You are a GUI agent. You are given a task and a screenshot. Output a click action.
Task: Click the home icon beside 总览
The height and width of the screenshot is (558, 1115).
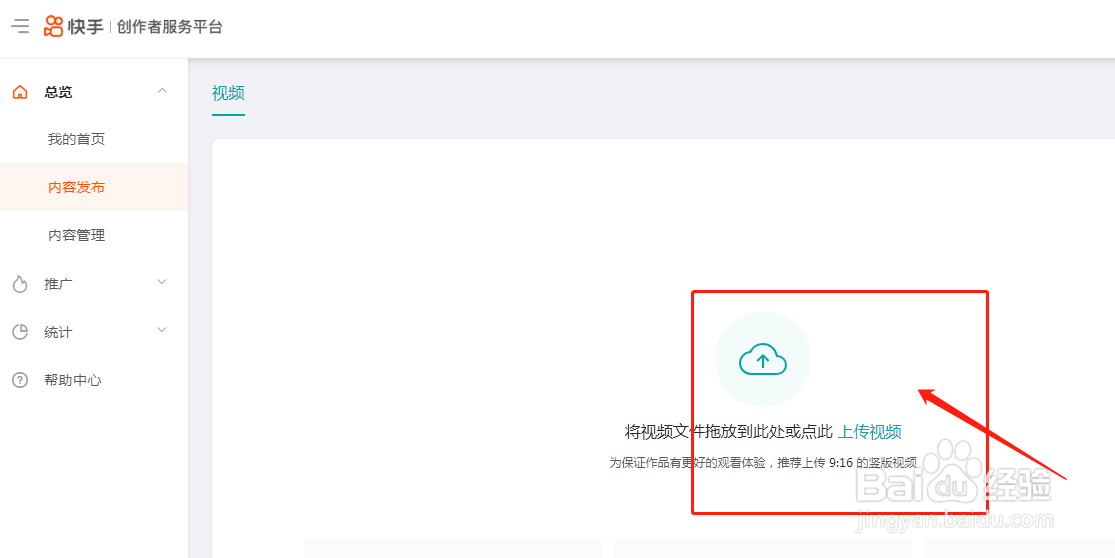[x=20, y=92]
